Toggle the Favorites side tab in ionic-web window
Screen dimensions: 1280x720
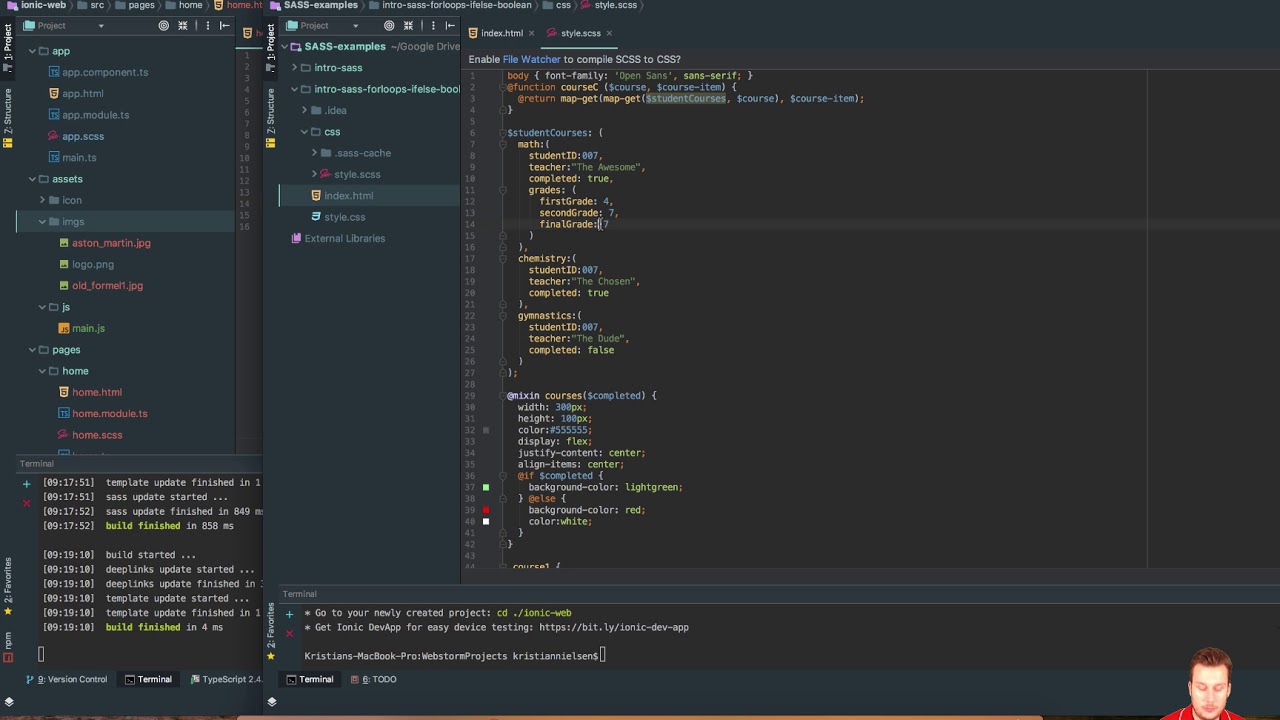[7, 586]
